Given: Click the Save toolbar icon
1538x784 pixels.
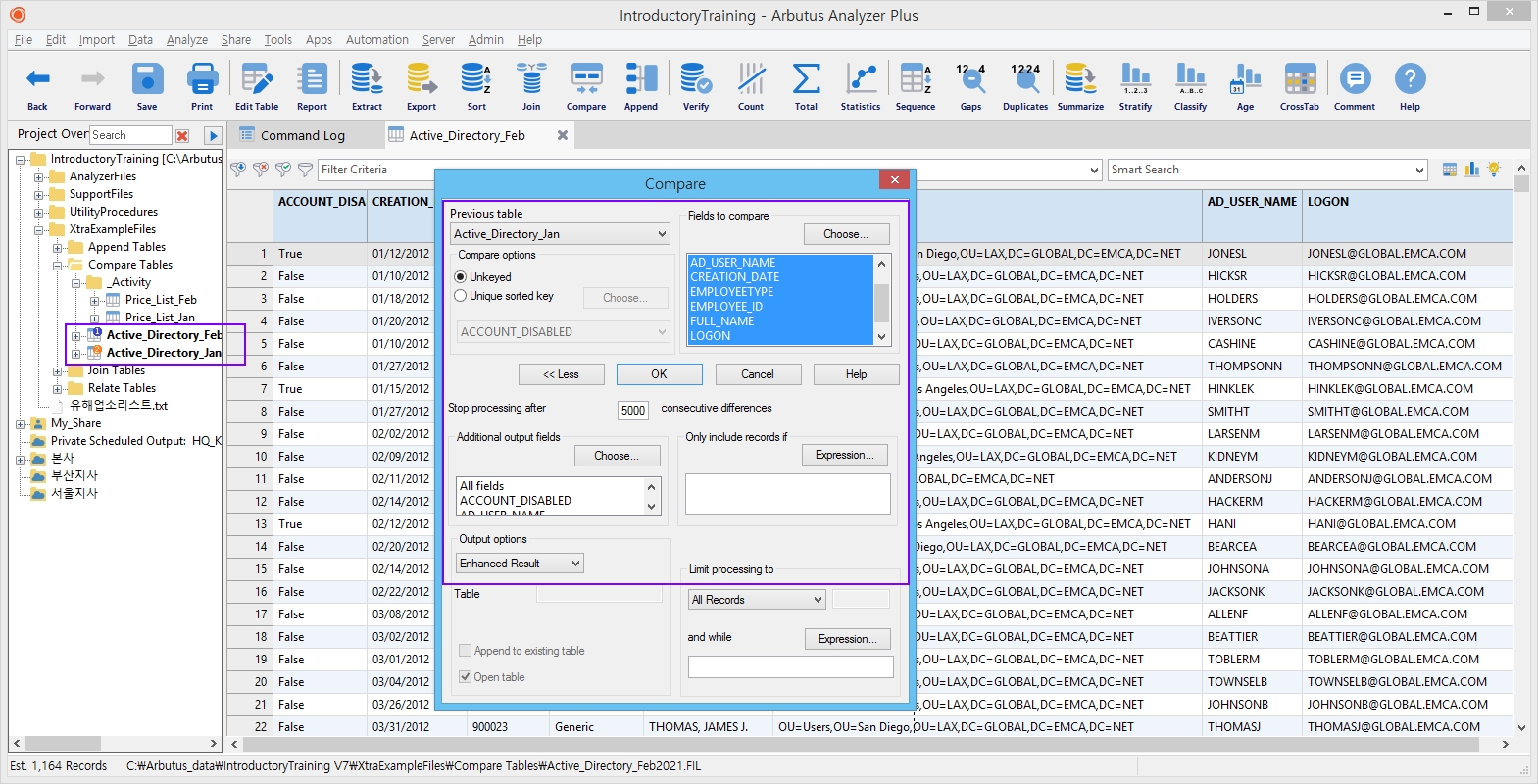Looking at the screenshot, I should click(x=147, y=87).
